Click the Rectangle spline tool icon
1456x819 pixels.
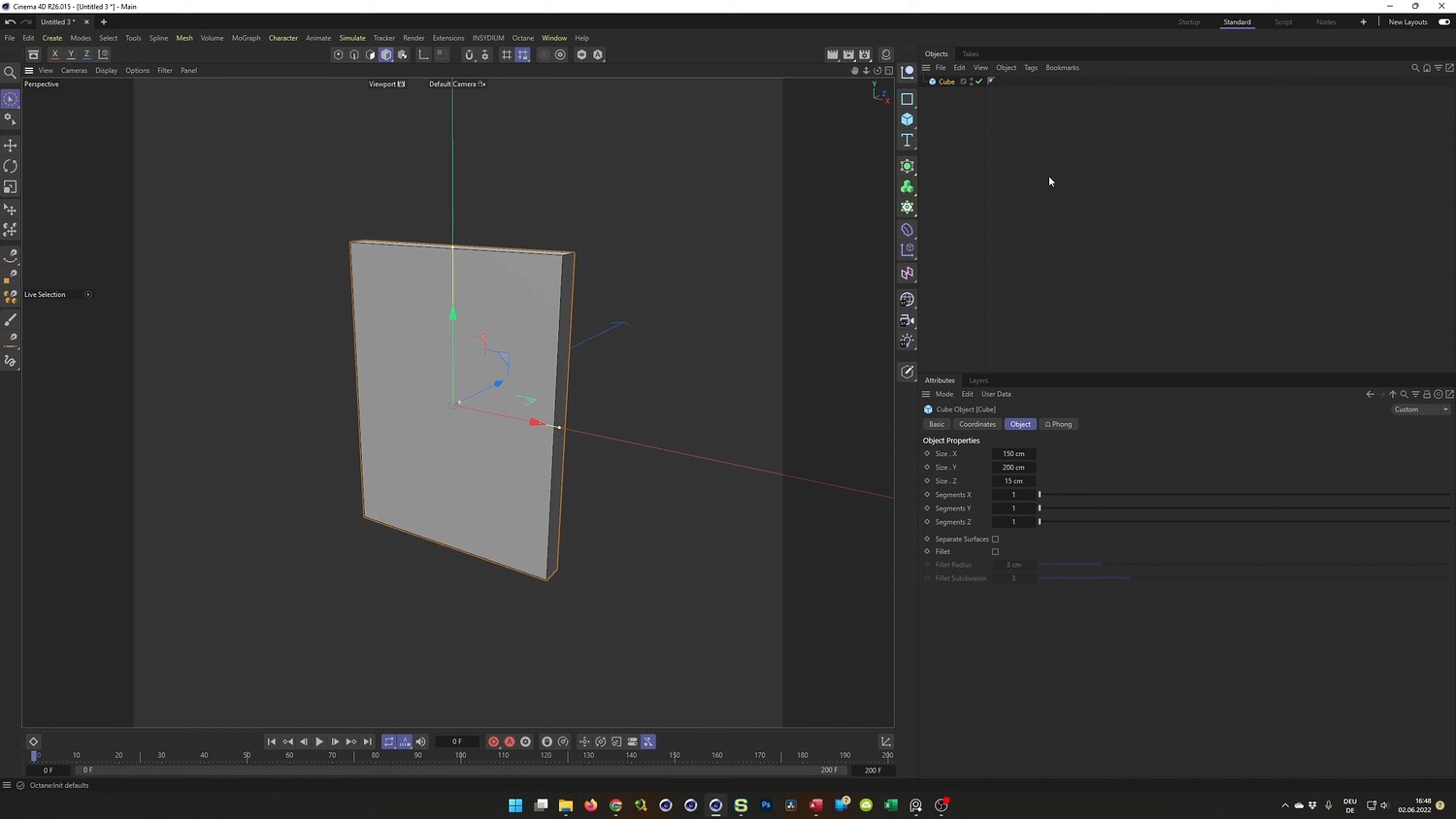click(908, 99)
